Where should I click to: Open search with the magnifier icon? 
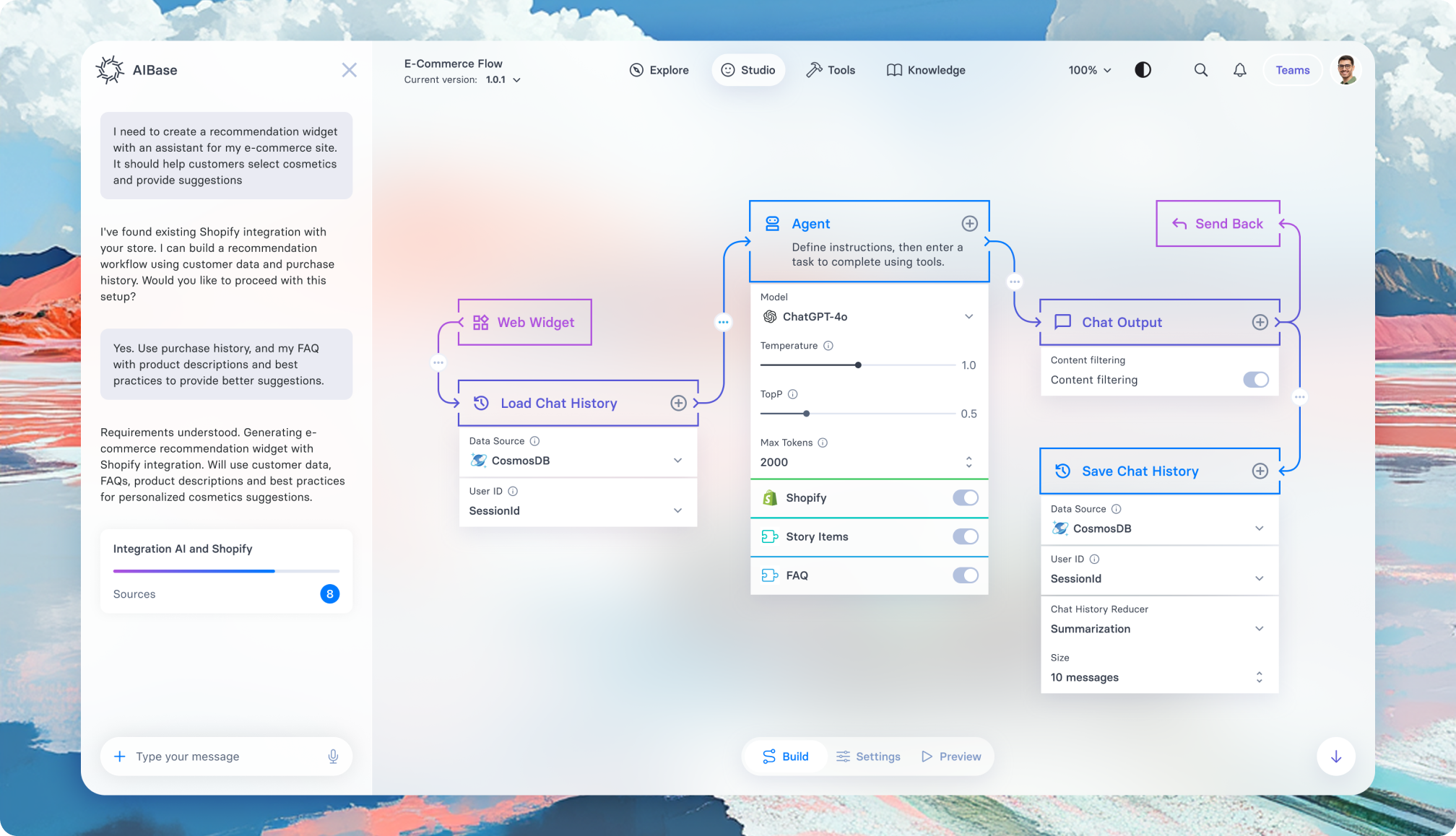[1200, 70]
